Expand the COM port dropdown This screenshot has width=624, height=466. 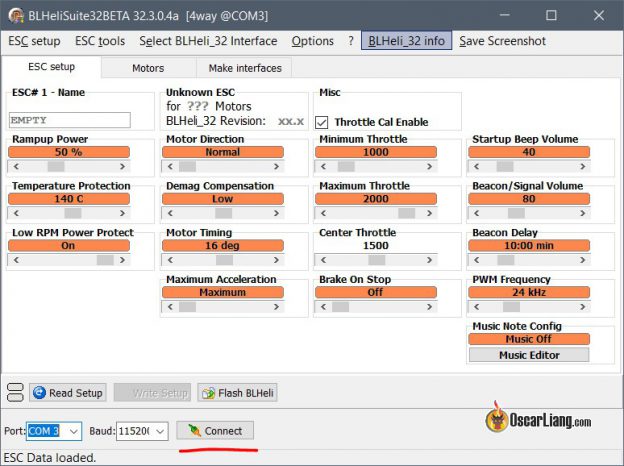(74, 431)
